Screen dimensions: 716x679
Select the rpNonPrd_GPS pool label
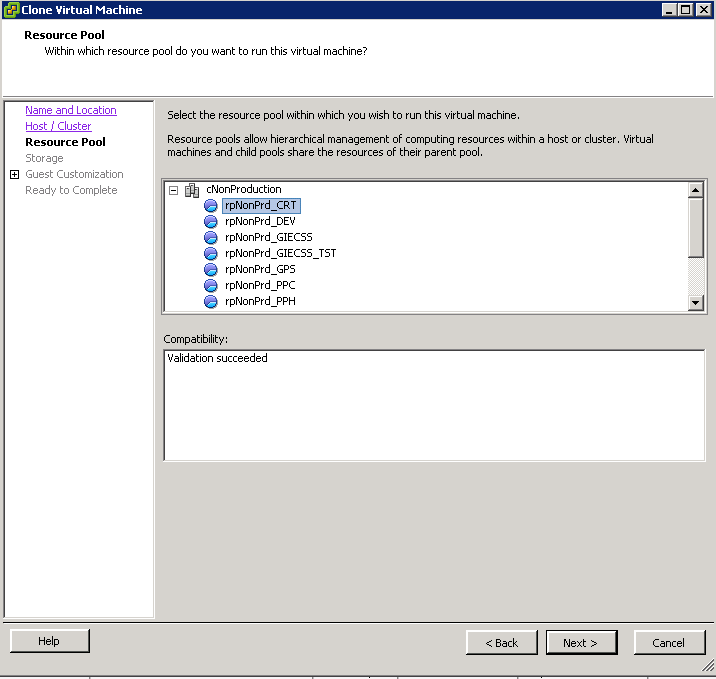[x=260, y=269]
